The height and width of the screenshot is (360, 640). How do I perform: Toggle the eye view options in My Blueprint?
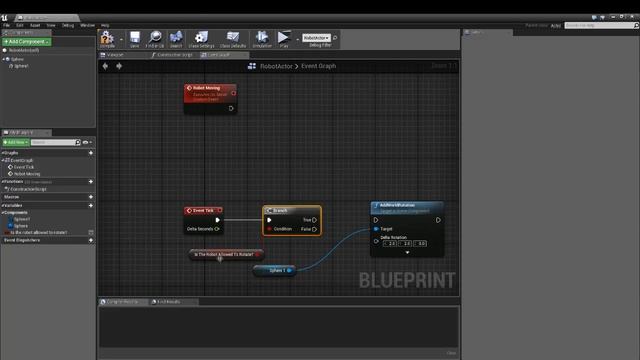(85, 142)
